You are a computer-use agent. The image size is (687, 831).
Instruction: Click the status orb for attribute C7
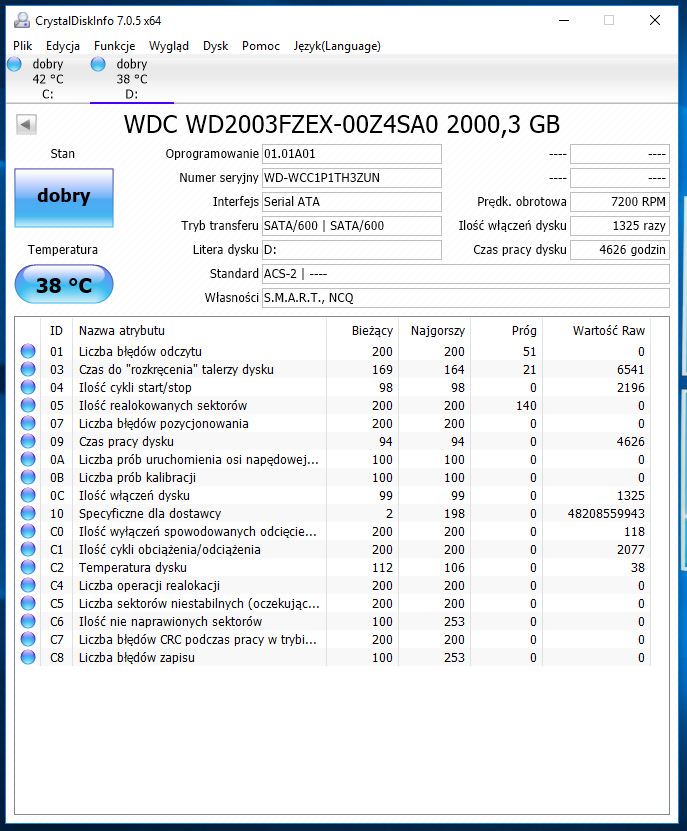click(28, 640)
